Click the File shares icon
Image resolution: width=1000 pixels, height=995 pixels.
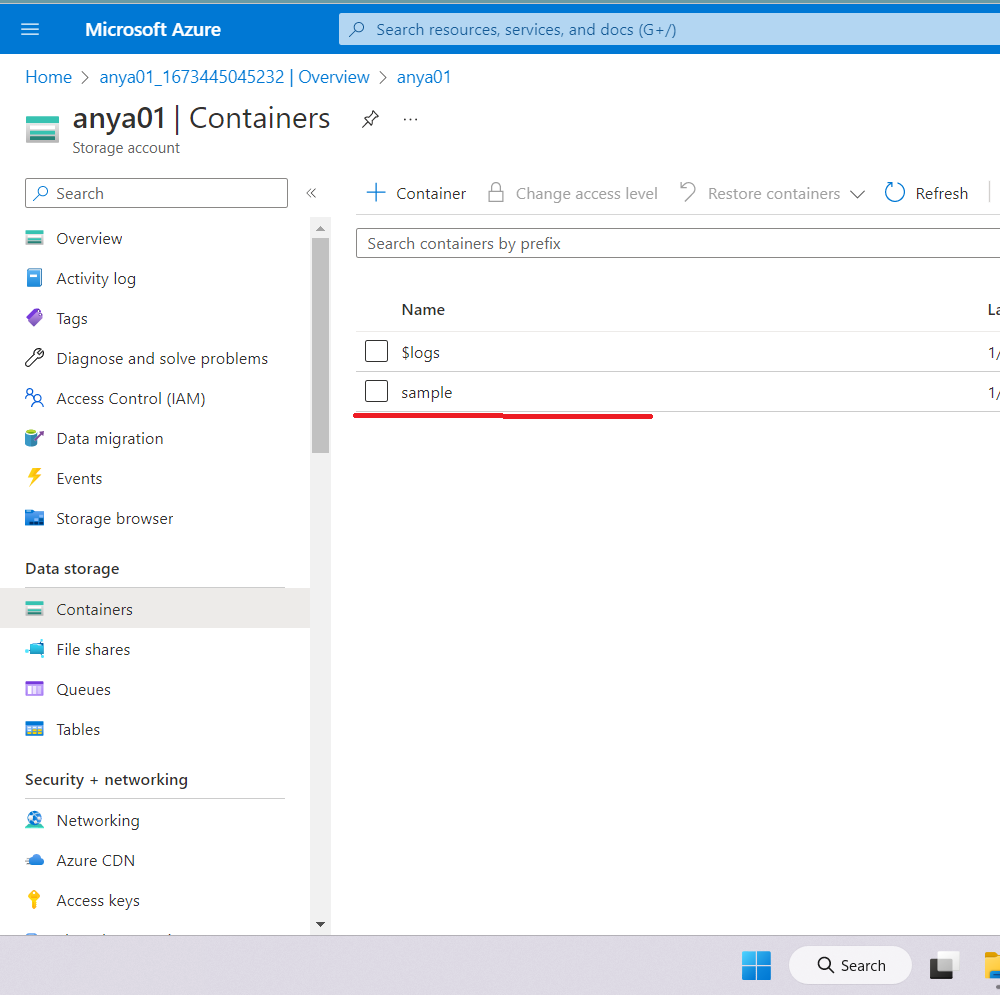(x=34, y=649)
